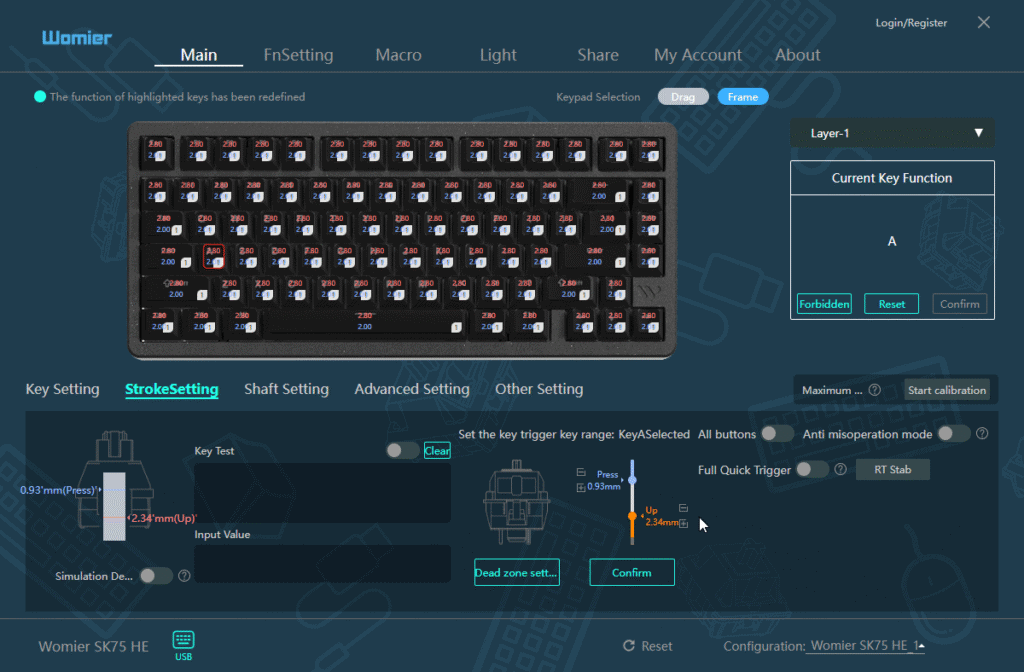Viewport: 1024px width, 672px height.
Task: Close the Womier window with the X icon
Action: pyautogui.click(x=984, y=22)
